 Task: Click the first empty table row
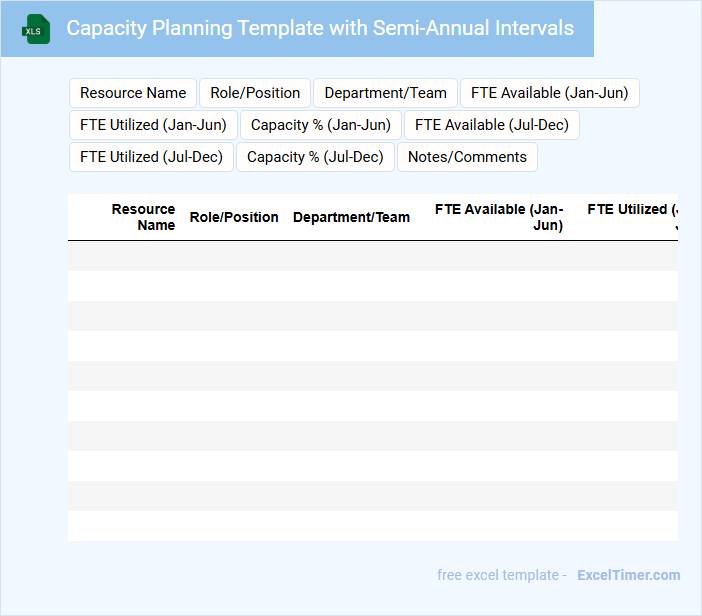coord(372,256)
